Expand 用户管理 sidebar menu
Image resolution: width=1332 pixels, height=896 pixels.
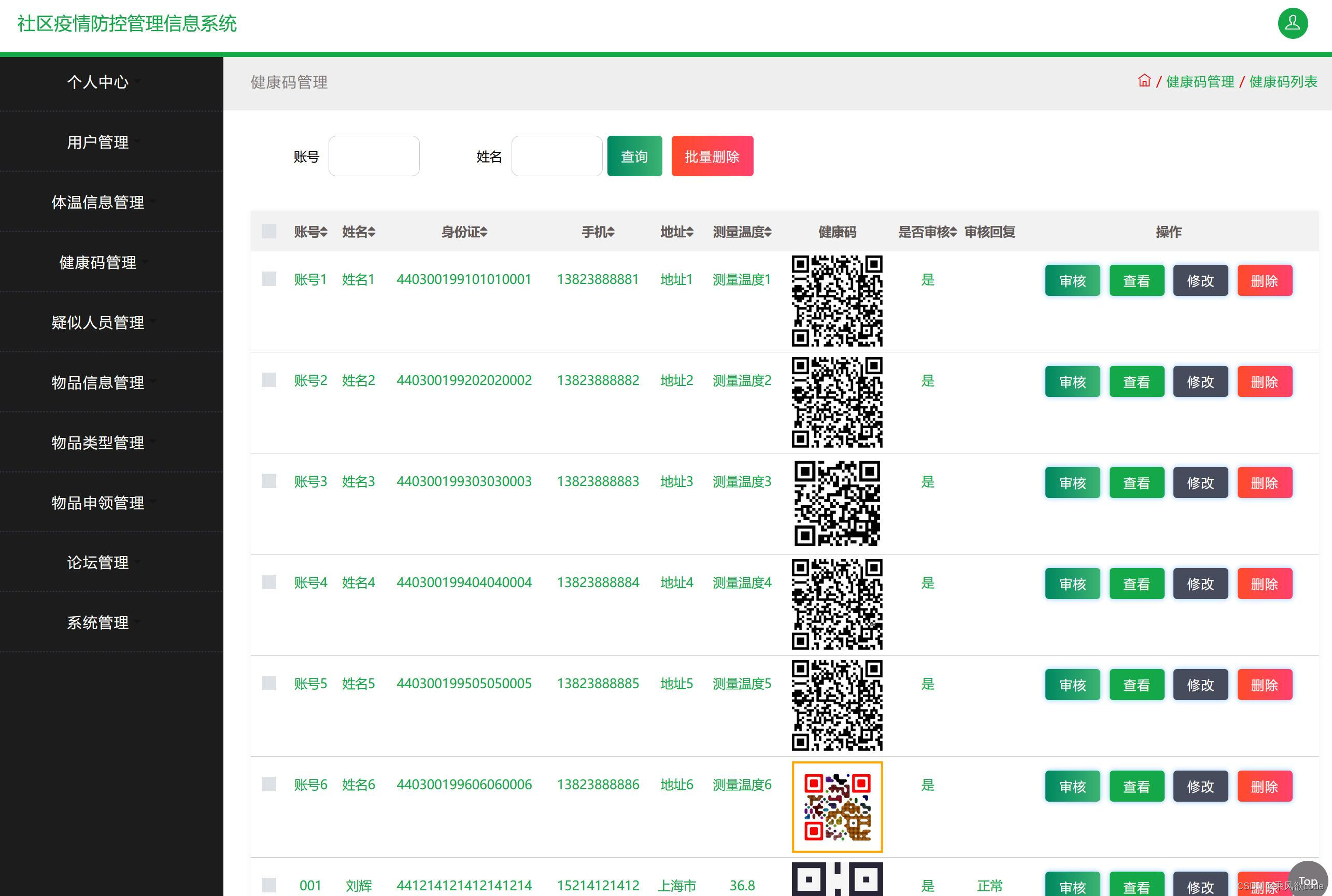(x=98, y=143)
